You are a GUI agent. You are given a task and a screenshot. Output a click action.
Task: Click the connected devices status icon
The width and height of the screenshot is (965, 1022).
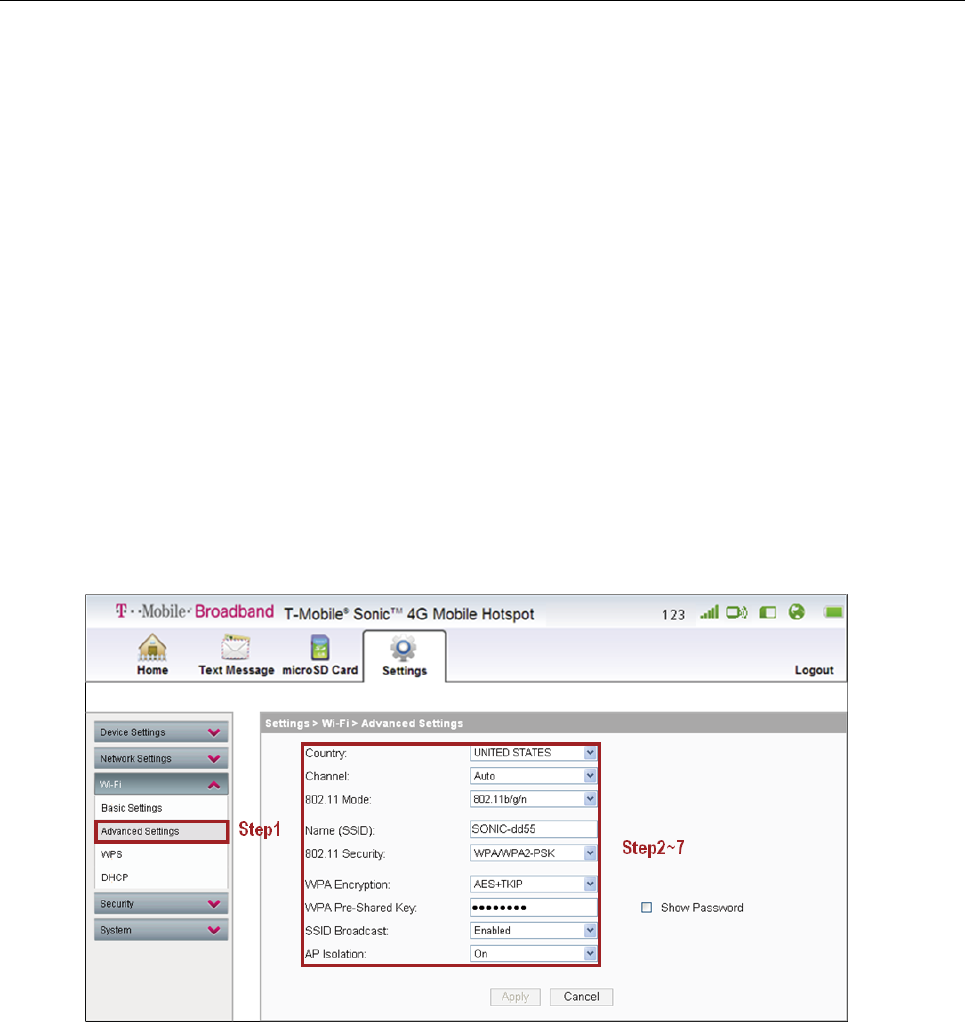point(737,613)
